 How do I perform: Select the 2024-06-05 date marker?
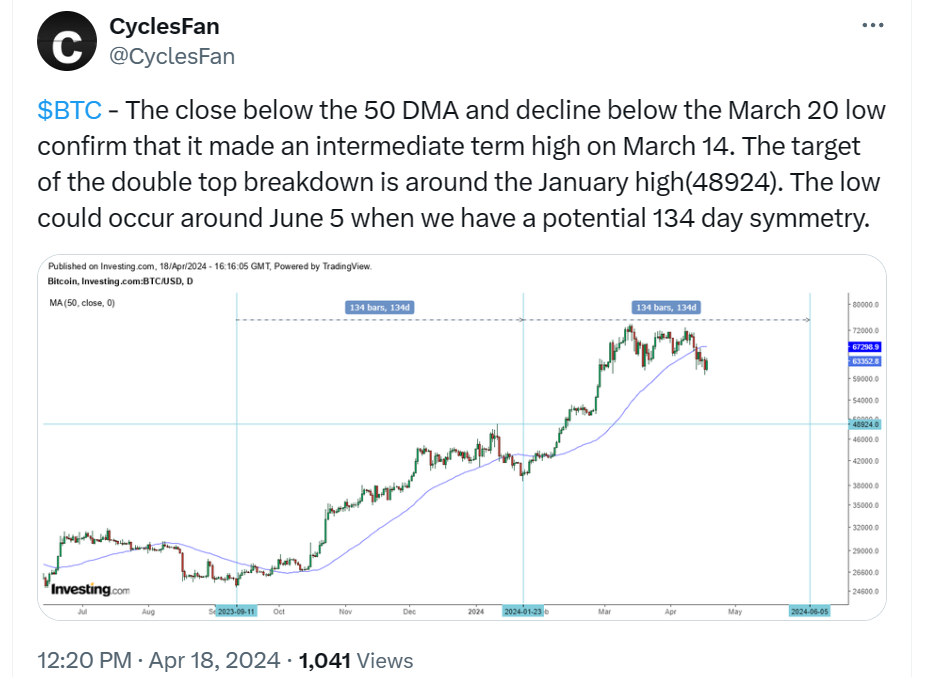tap(809, 610)
